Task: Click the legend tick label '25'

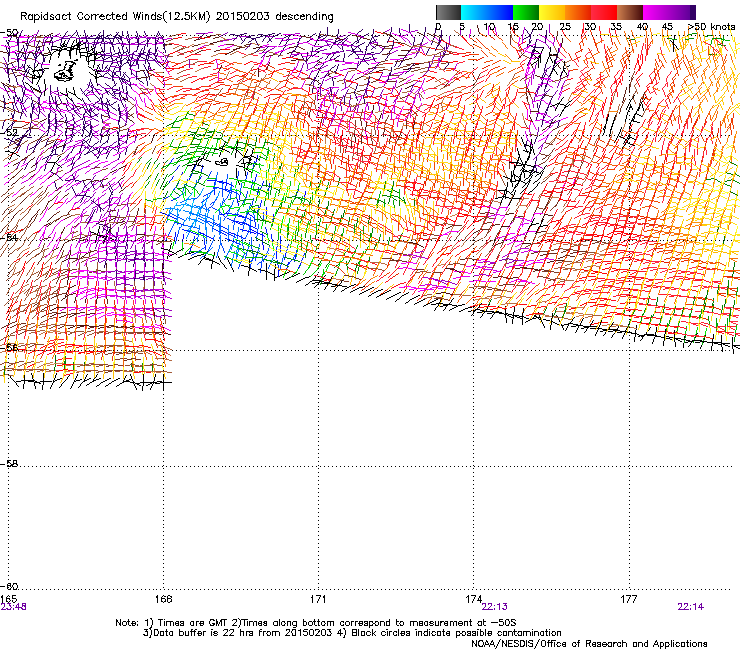Action: [x=565, y=27]
